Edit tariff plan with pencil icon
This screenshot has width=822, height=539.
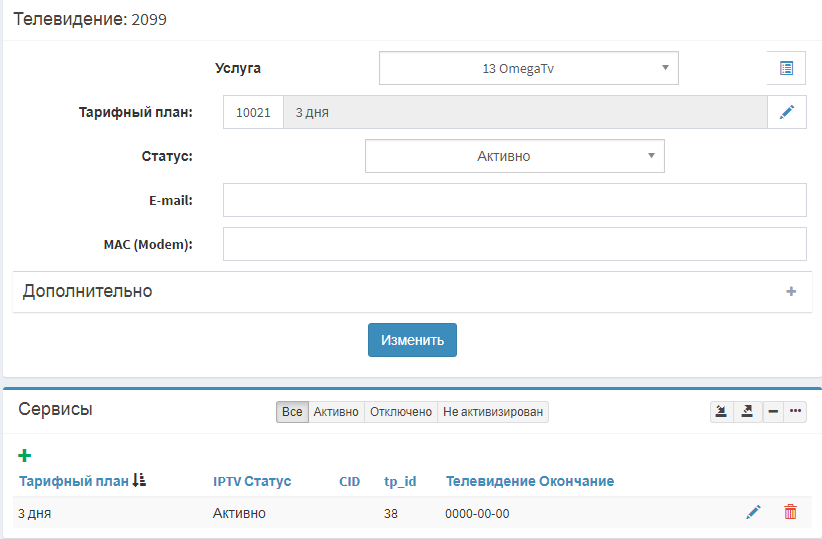(786, 112)
